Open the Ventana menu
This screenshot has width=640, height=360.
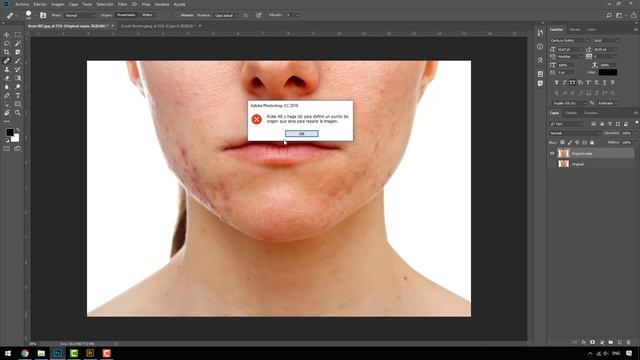[162, 4]
